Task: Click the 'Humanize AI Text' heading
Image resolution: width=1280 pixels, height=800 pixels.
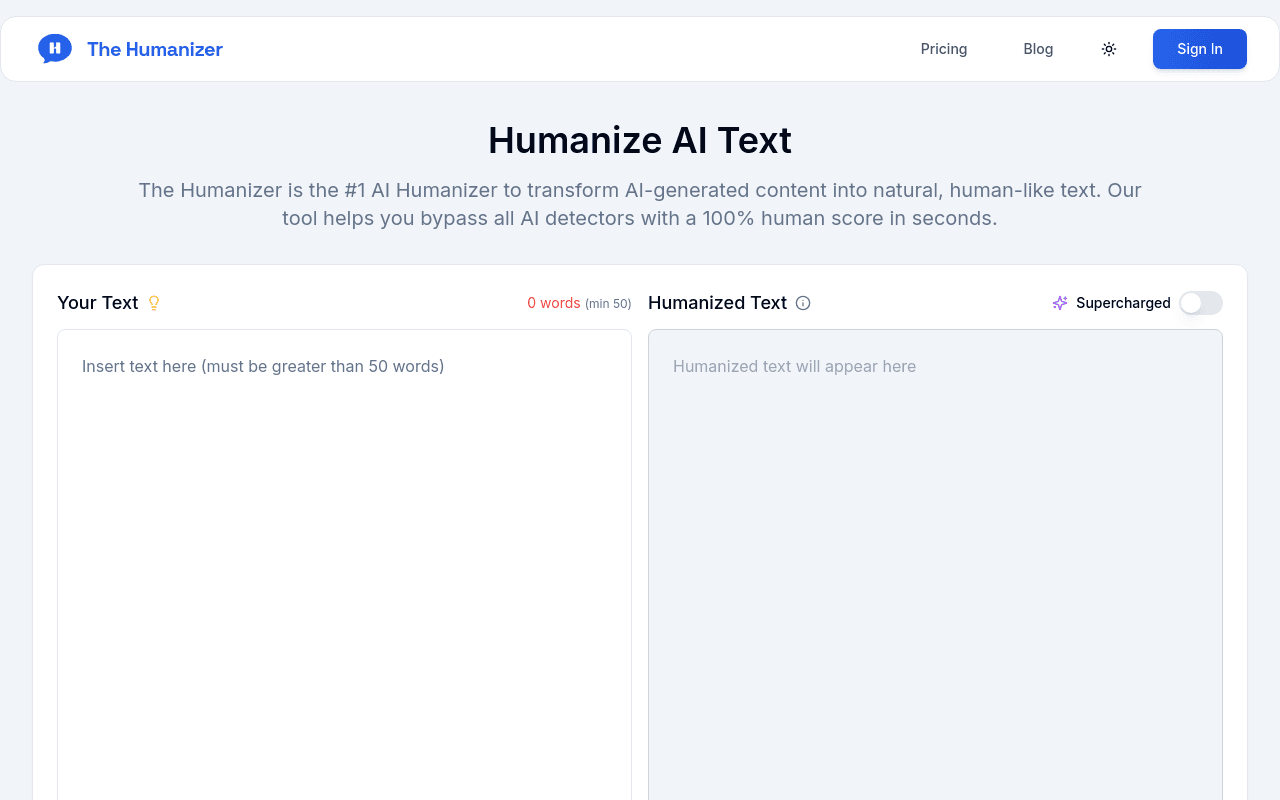Action: (x=640, y=140)
